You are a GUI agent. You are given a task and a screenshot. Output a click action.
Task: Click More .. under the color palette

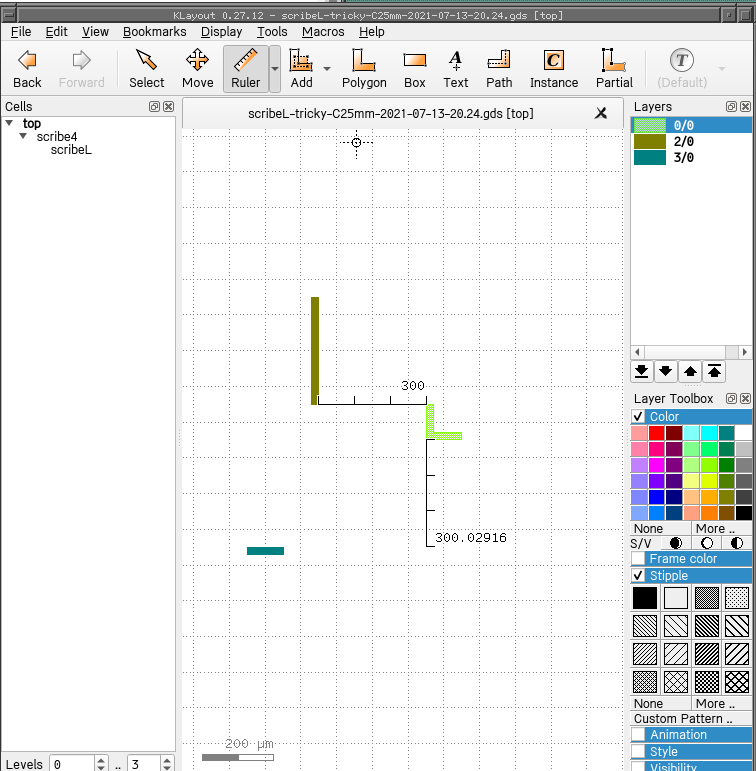point(722,529)
